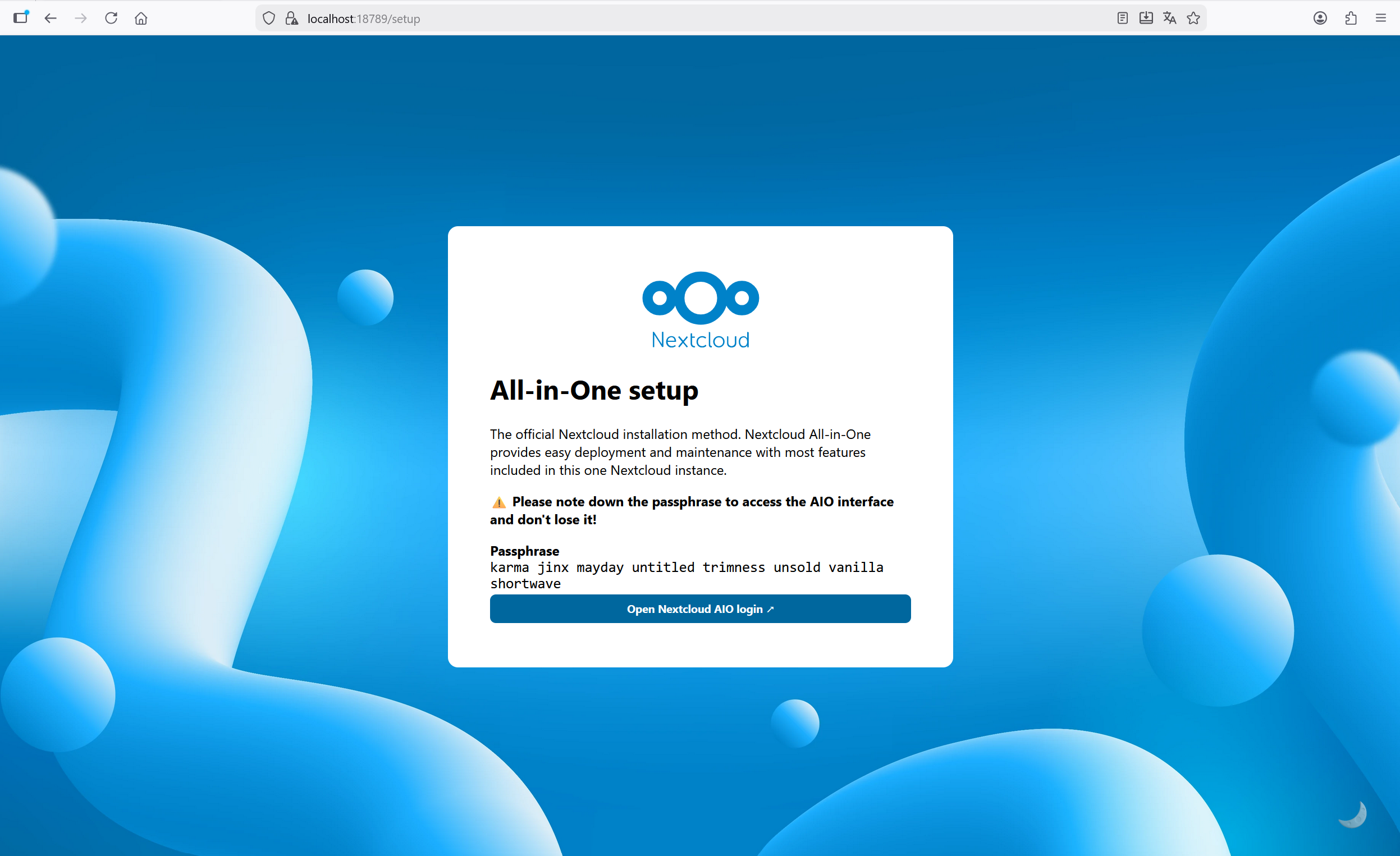Click the forward navigation arrow

81,17
